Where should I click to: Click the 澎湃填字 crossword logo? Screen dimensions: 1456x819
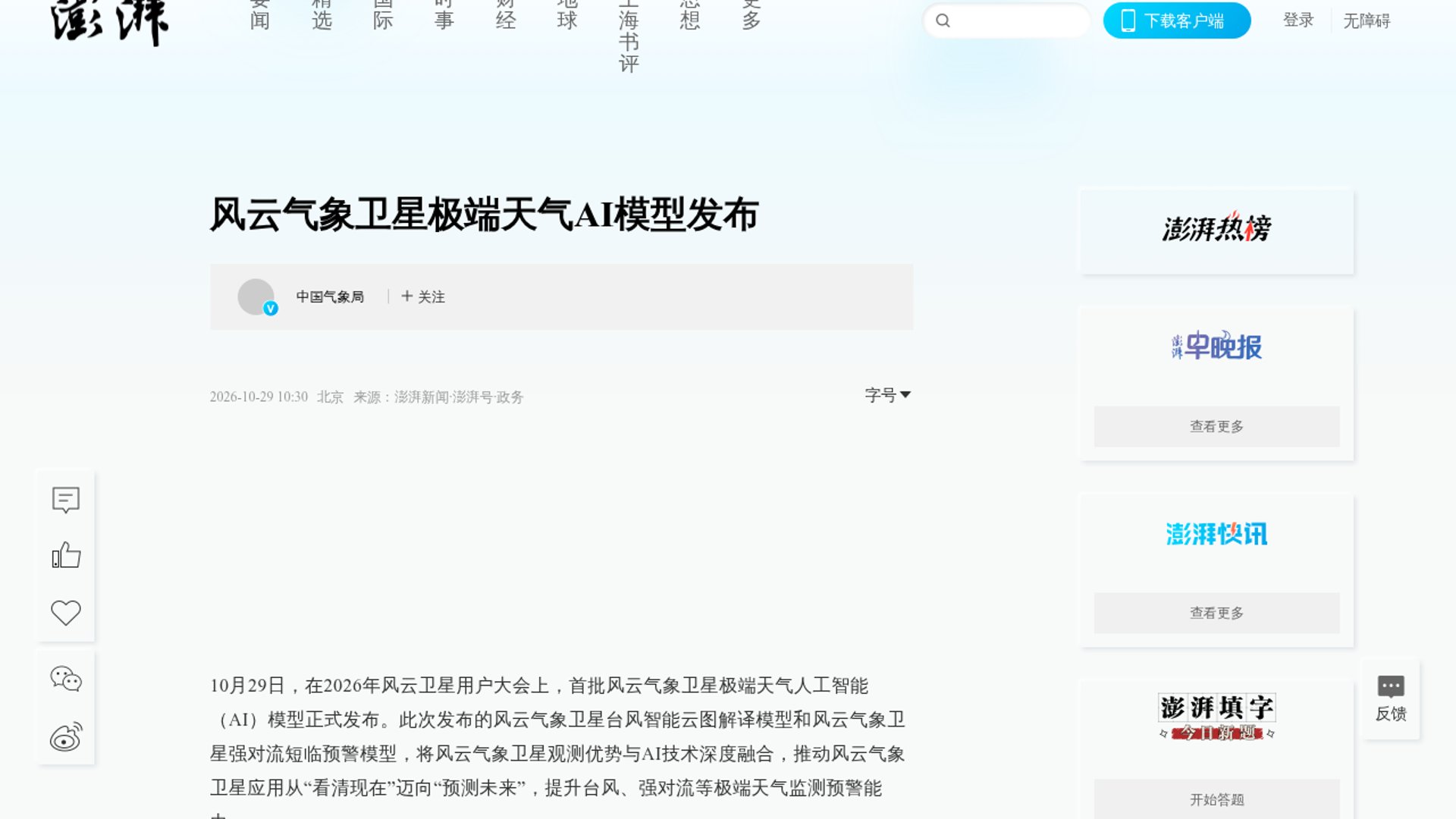click(x=1216, y=716)
